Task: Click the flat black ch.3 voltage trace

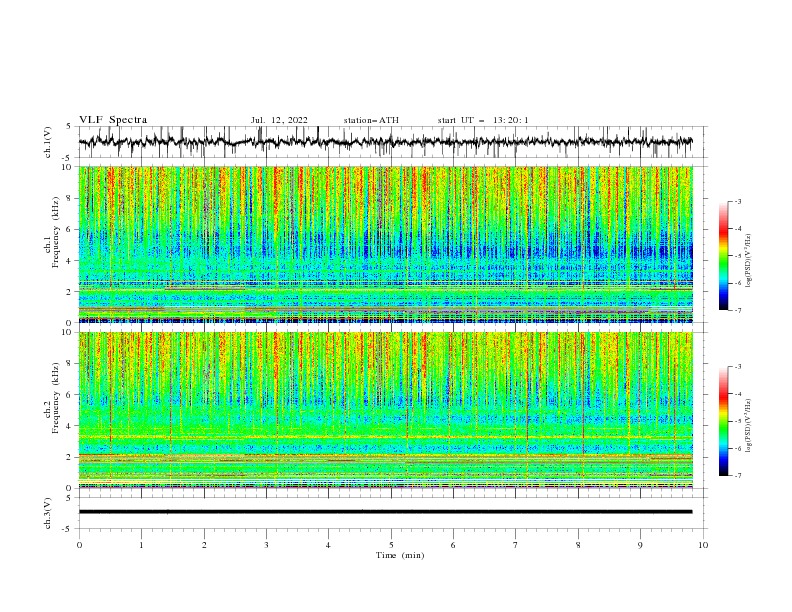Action: [385, 512]
